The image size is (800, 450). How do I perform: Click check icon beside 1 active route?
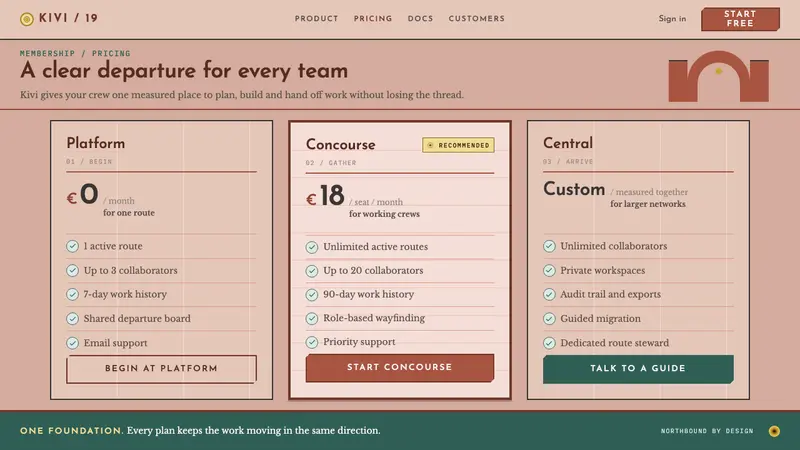[72, 246]
